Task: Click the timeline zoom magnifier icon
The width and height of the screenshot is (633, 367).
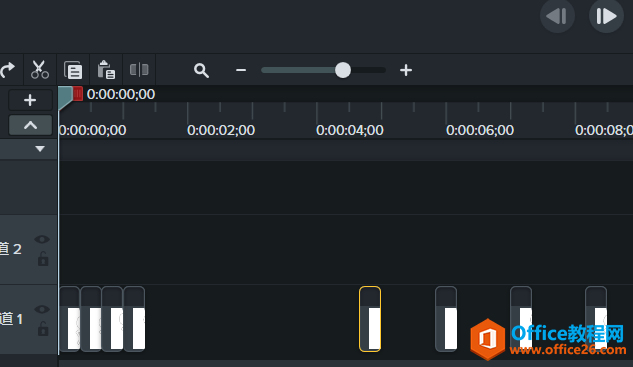Action: tap(201, 70)
